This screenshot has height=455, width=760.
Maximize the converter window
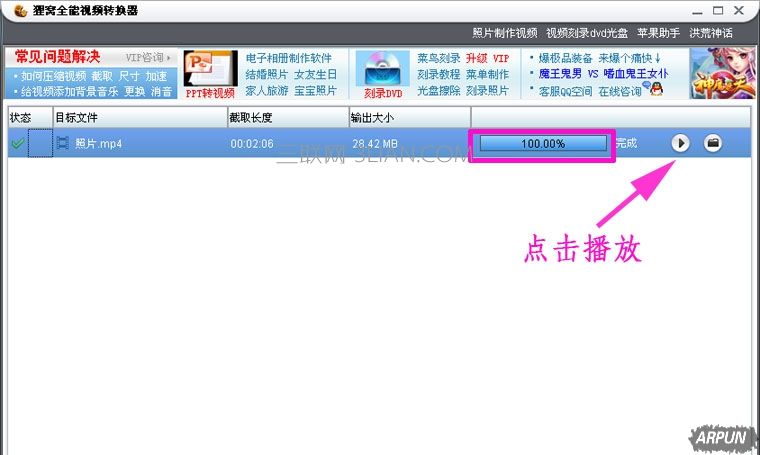coord(718,10)
